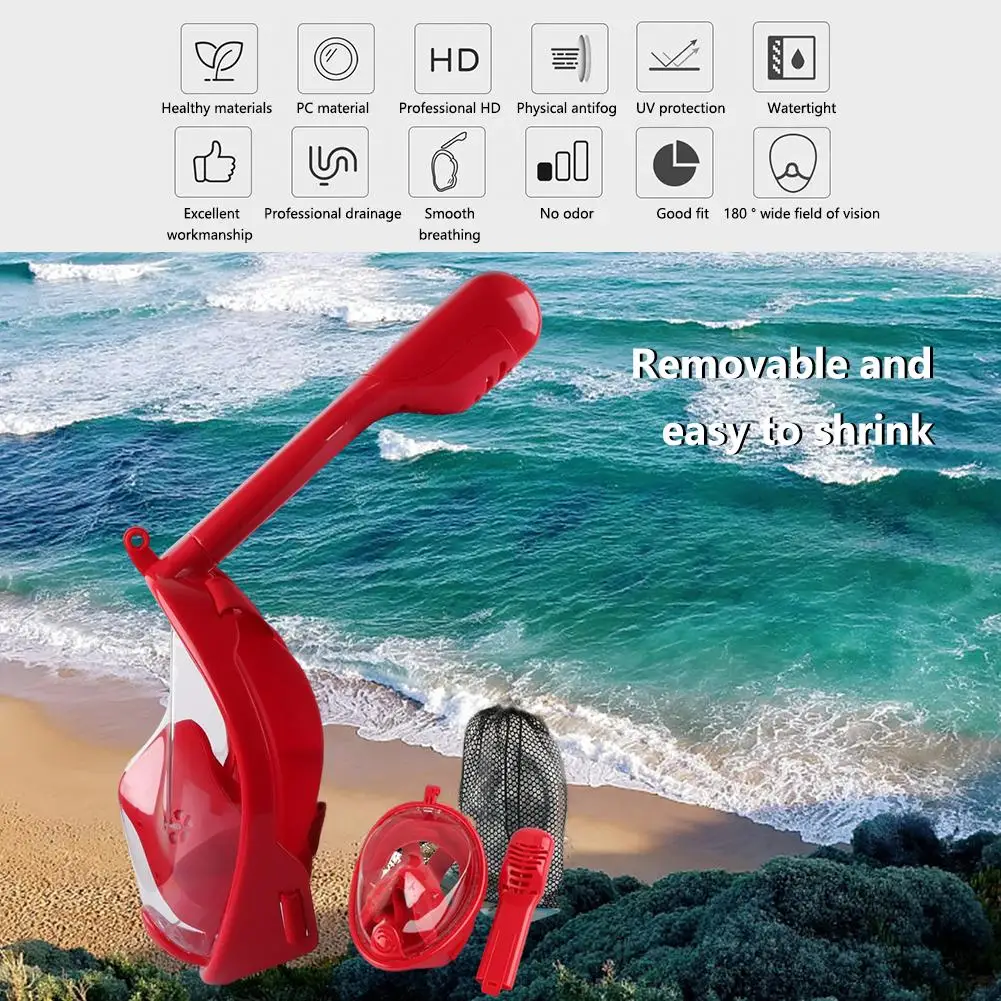Click the 'Professional HD' label
Viewport: 1001px width, 1001px height.
(449, 108)
